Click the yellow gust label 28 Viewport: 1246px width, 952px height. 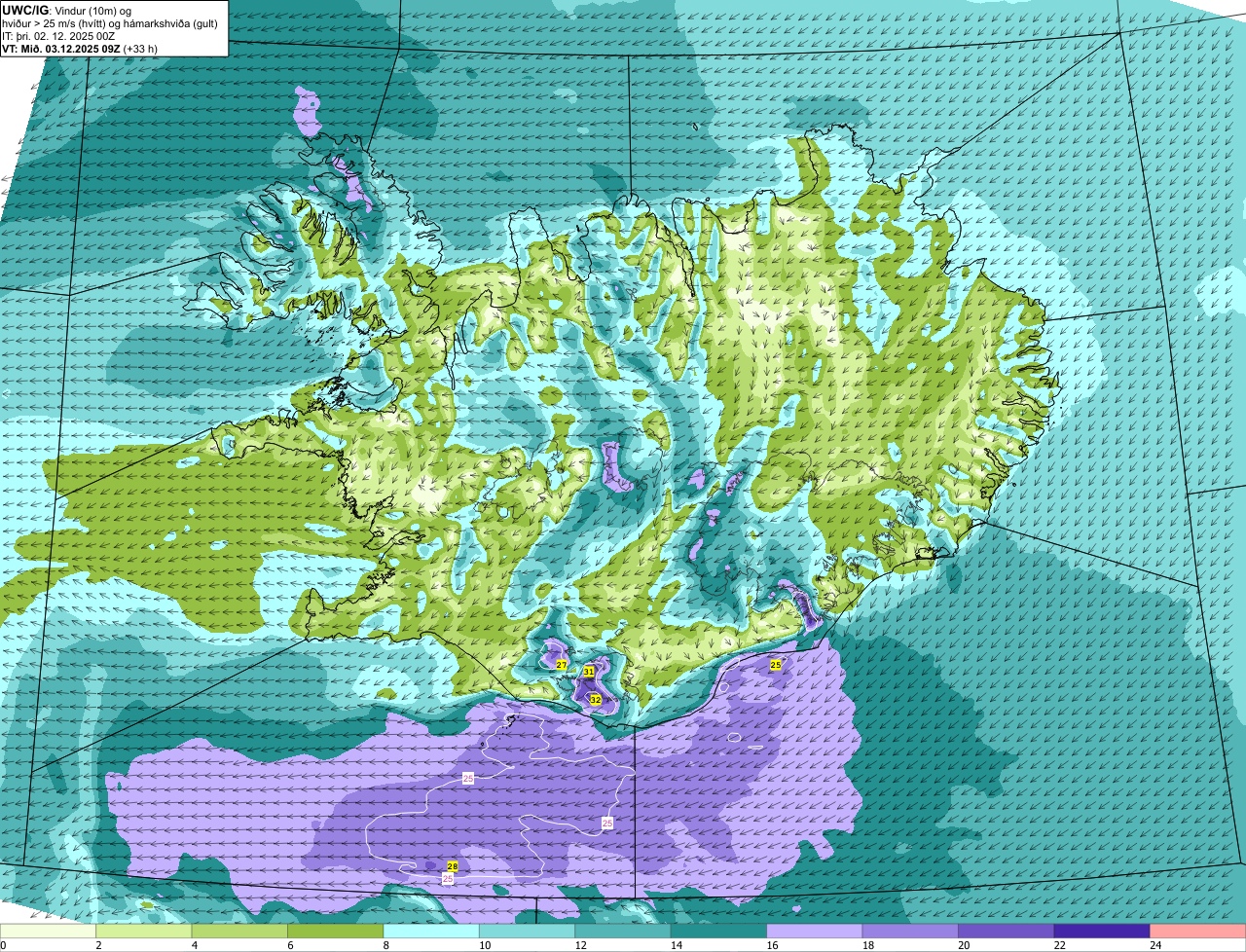pos(453,866)
